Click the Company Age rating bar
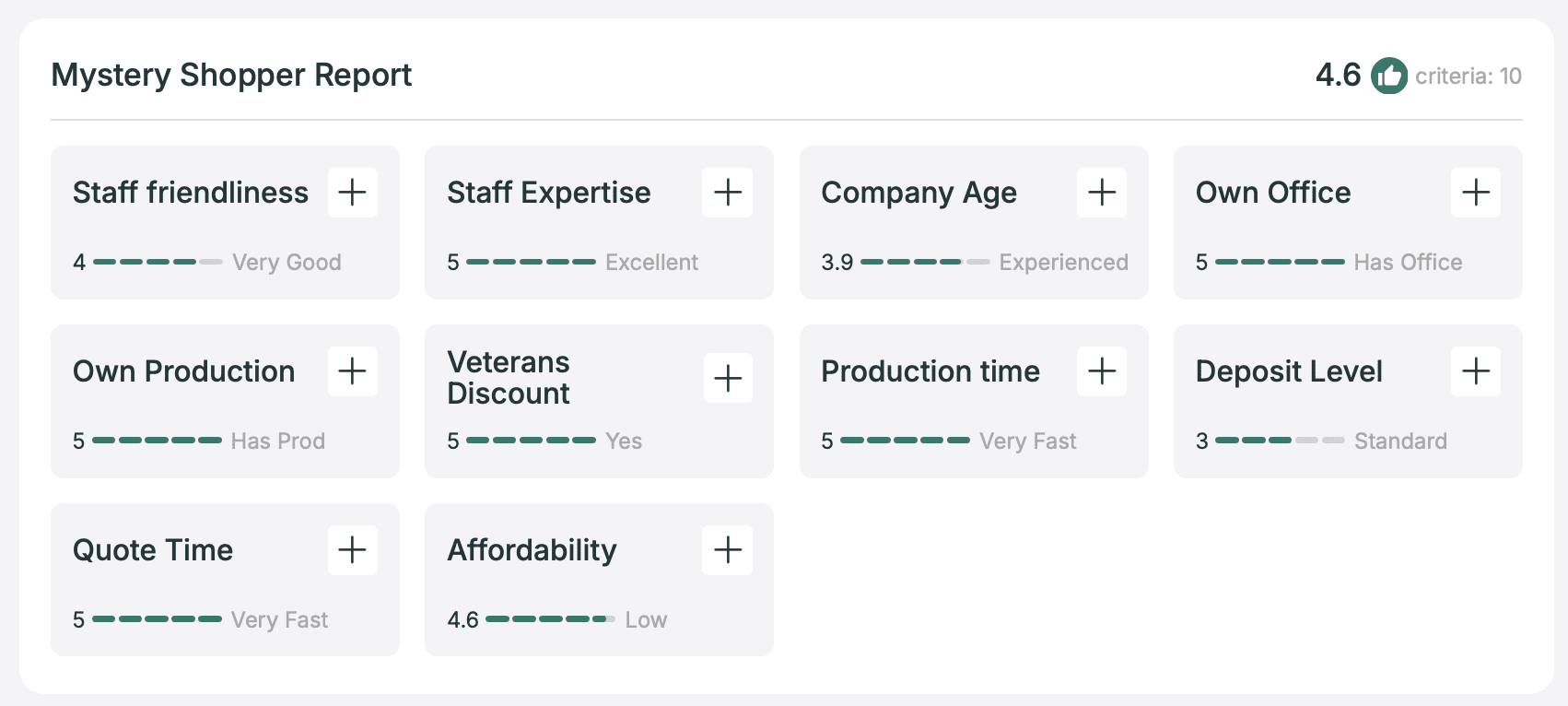Viewport: 1568px width, 706px height. (925, 263)
